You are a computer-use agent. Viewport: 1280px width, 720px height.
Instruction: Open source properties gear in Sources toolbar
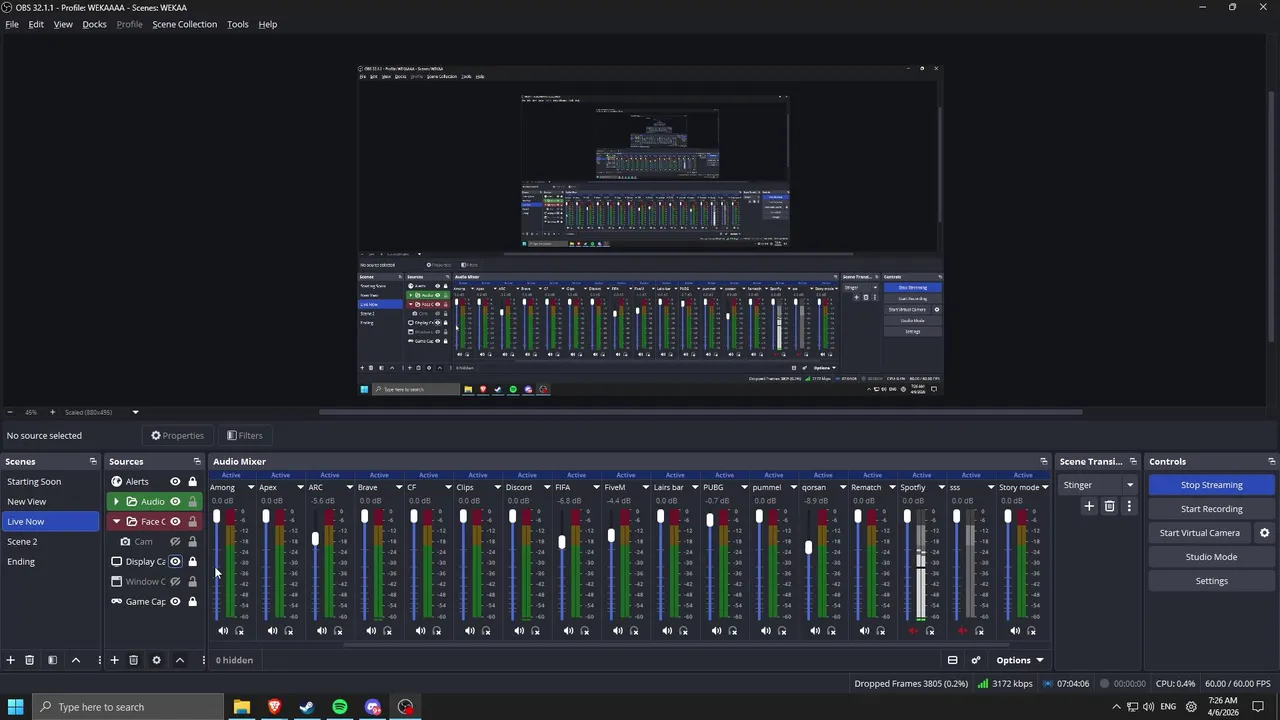[156, 660]
